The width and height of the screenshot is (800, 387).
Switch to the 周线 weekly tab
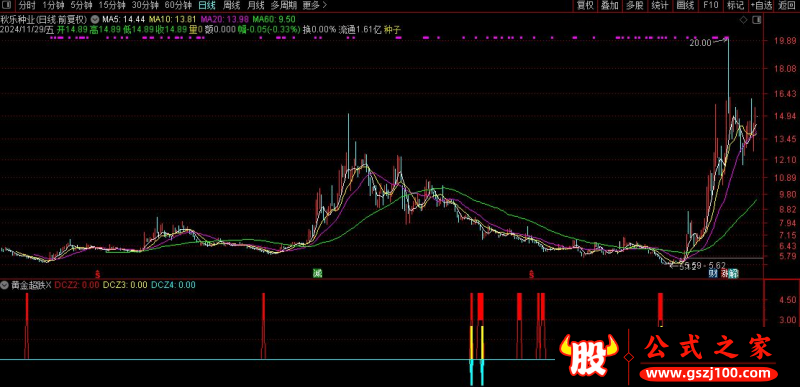(x=232, y=6)
